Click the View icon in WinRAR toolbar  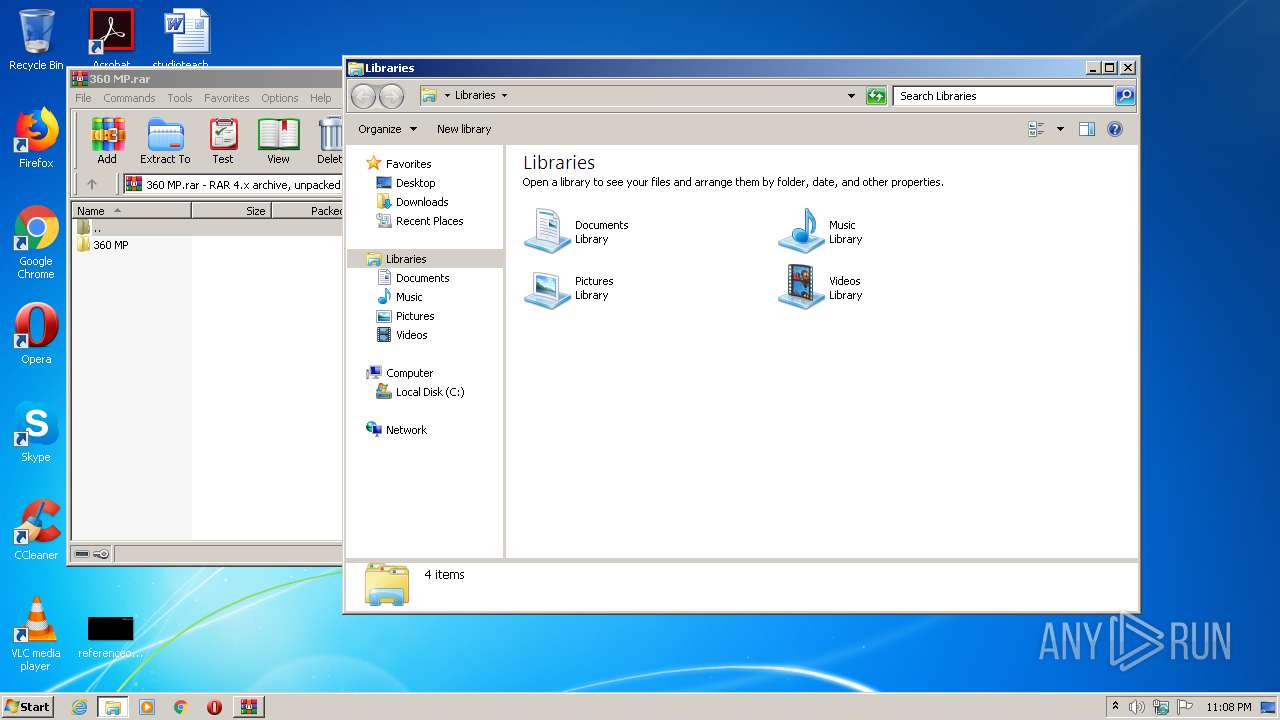coord(278,141)
